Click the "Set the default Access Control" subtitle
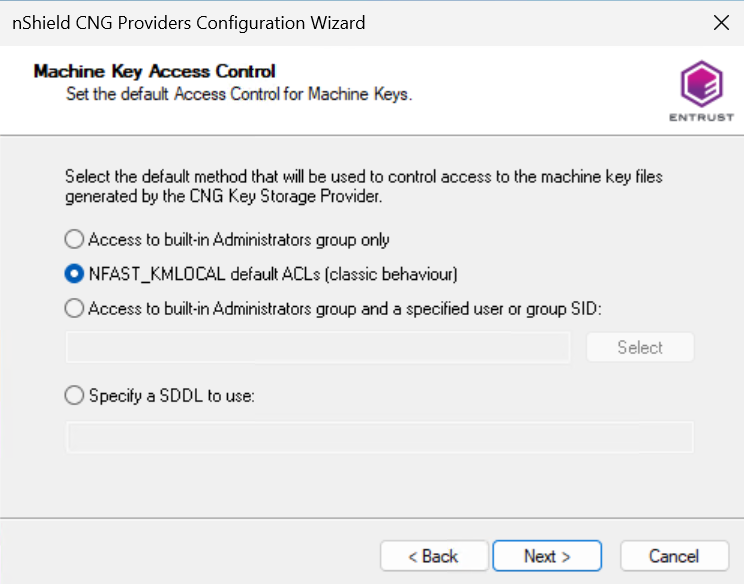The width and height of the screenshot is (744, 584). tap(239, 94)
